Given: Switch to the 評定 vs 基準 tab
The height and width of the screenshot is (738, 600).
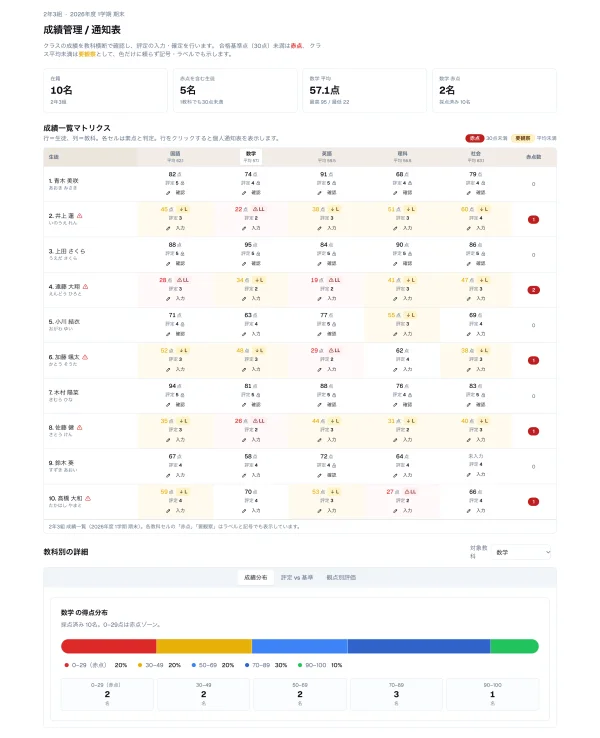Looking at the screenshot, I should click(297, 578).
